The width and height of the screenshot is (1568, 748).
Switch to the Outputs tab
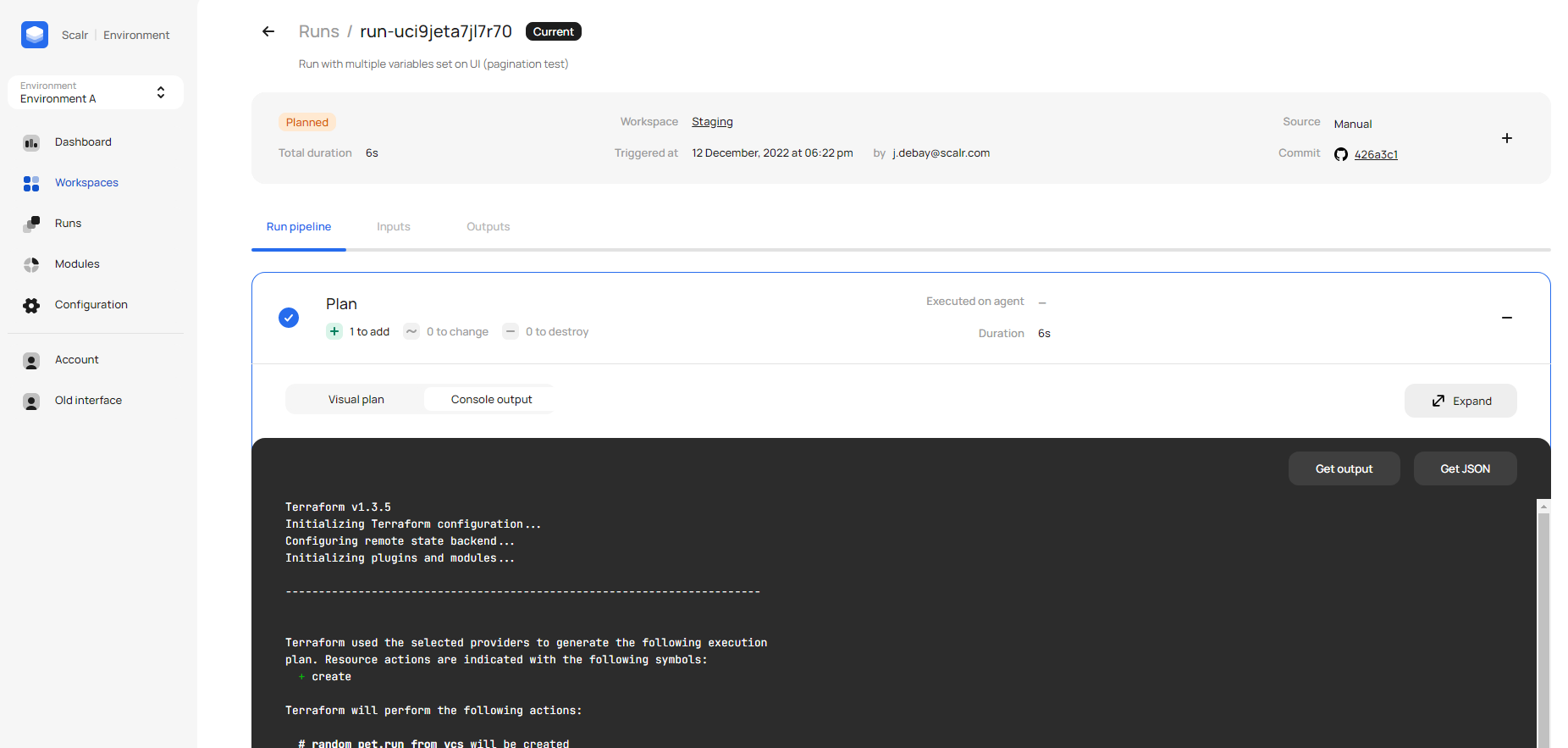(x=489, y=226)
